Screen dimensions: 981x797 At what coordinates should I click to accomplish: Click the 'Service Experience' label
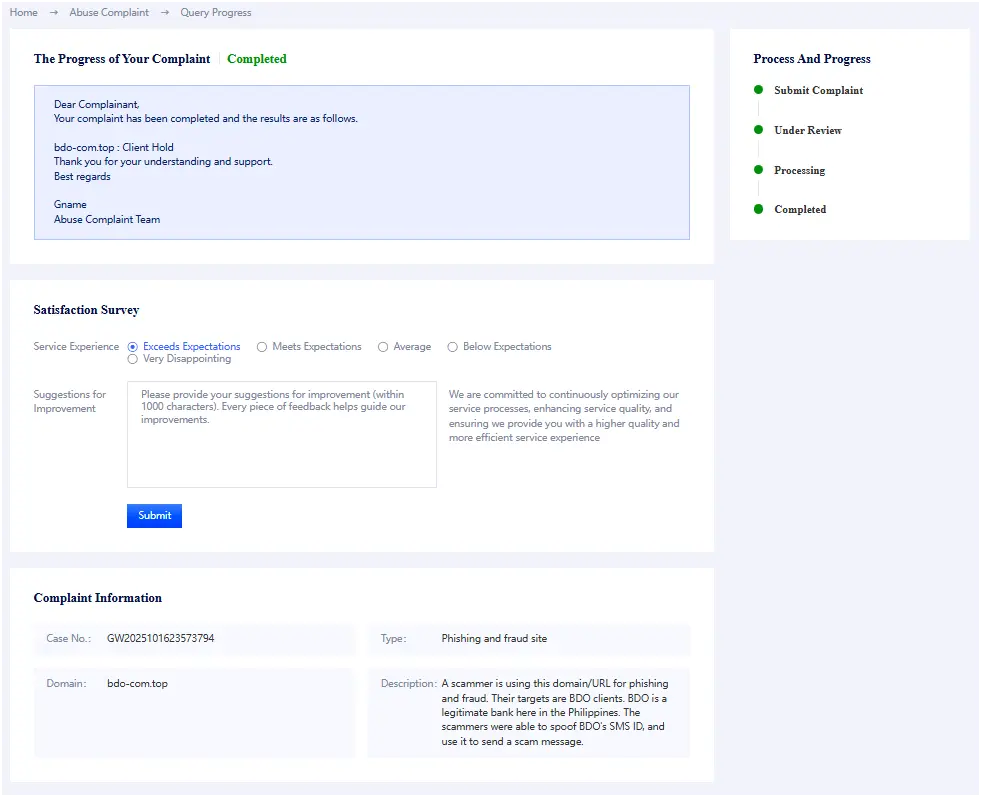pos(76,347)
